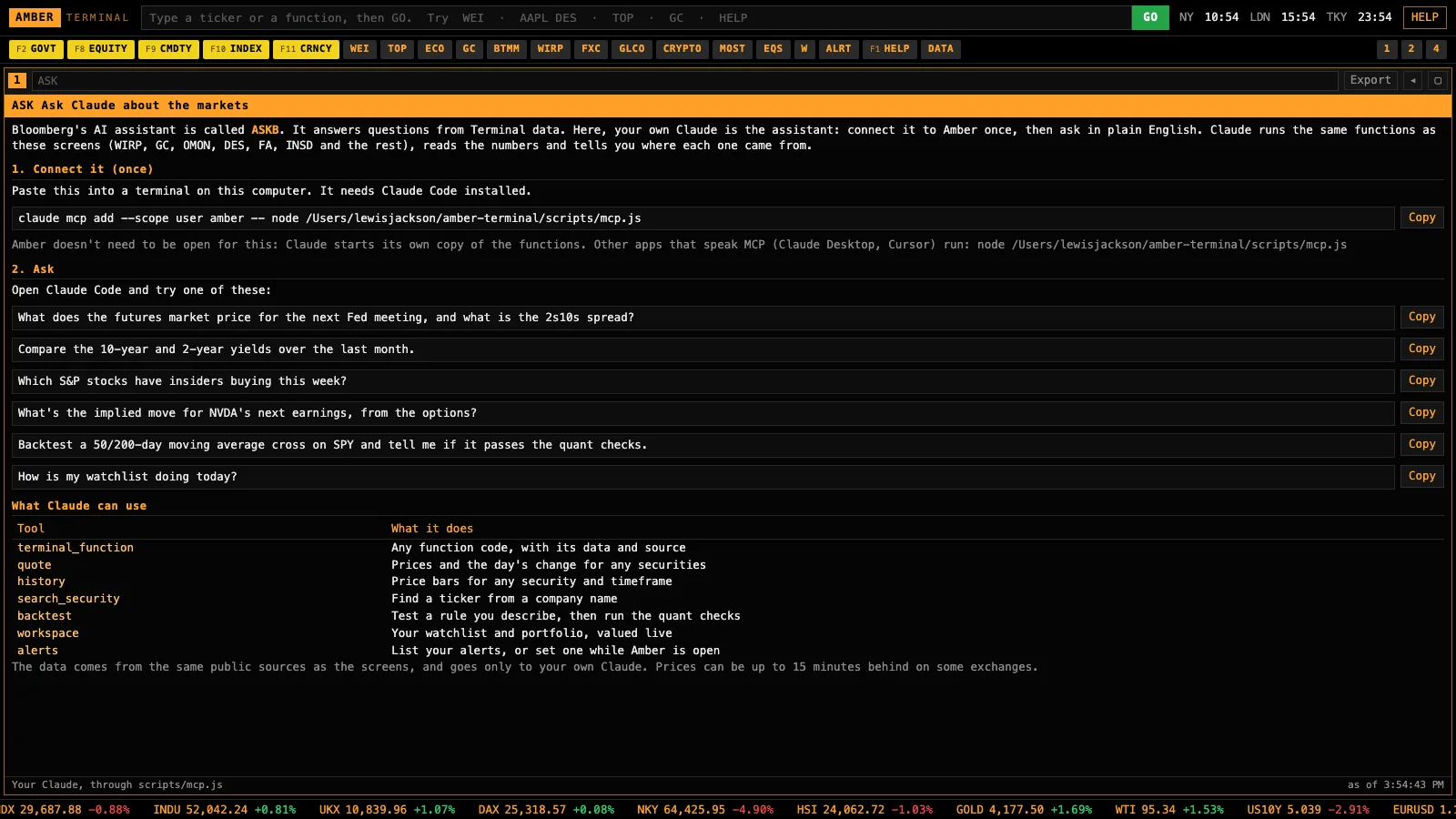Open the ALRT shortcut
The width and height of the screenshot is (1456, 819).
pos(838,49)
